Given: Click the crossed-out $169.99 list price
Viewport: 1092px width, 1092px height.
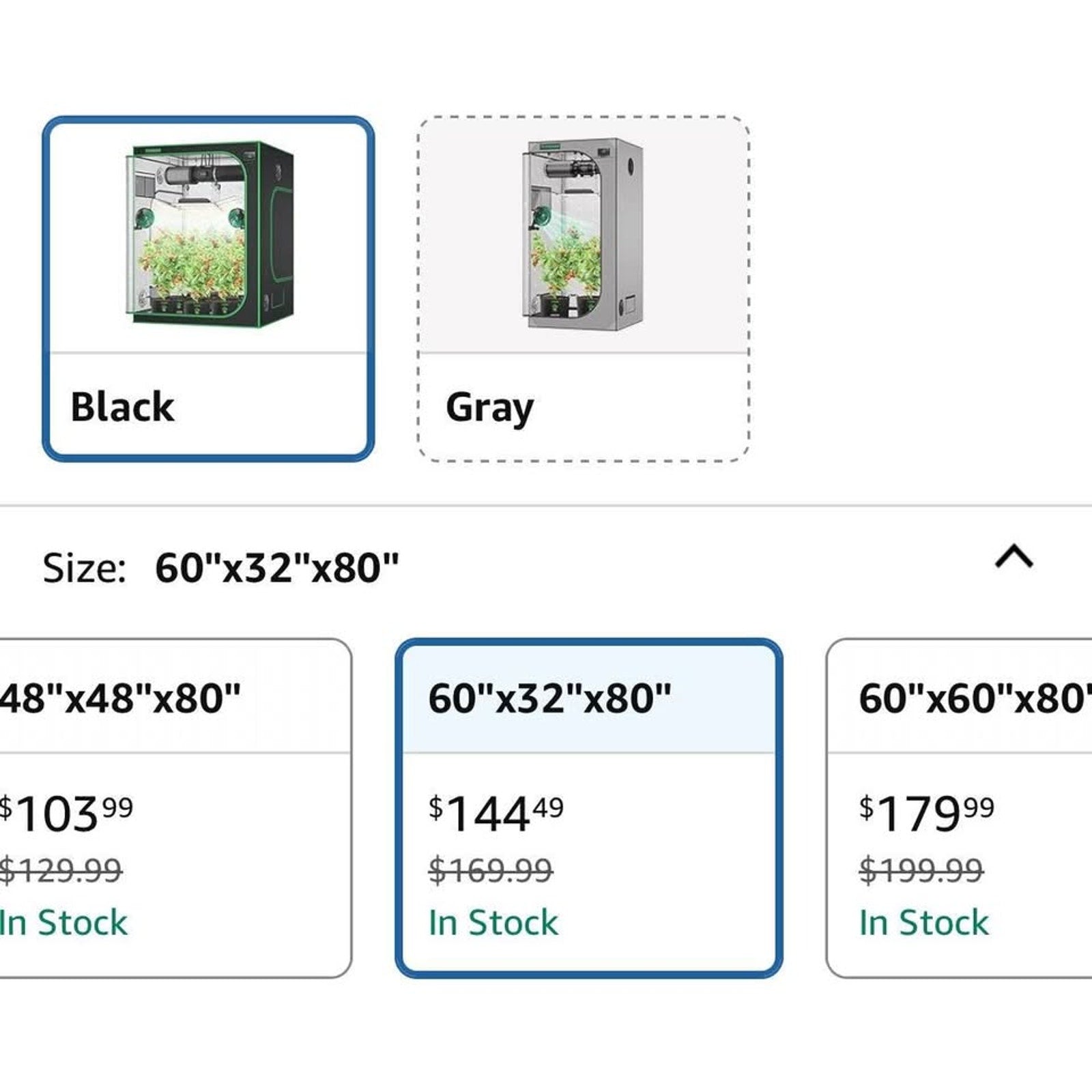Looking at the screenshot, I should point(491,870).
